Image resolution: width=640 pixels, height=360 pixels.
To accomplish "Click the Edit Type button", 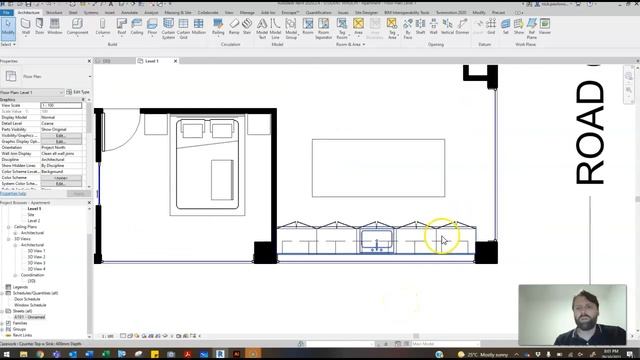I will point(78,92).
